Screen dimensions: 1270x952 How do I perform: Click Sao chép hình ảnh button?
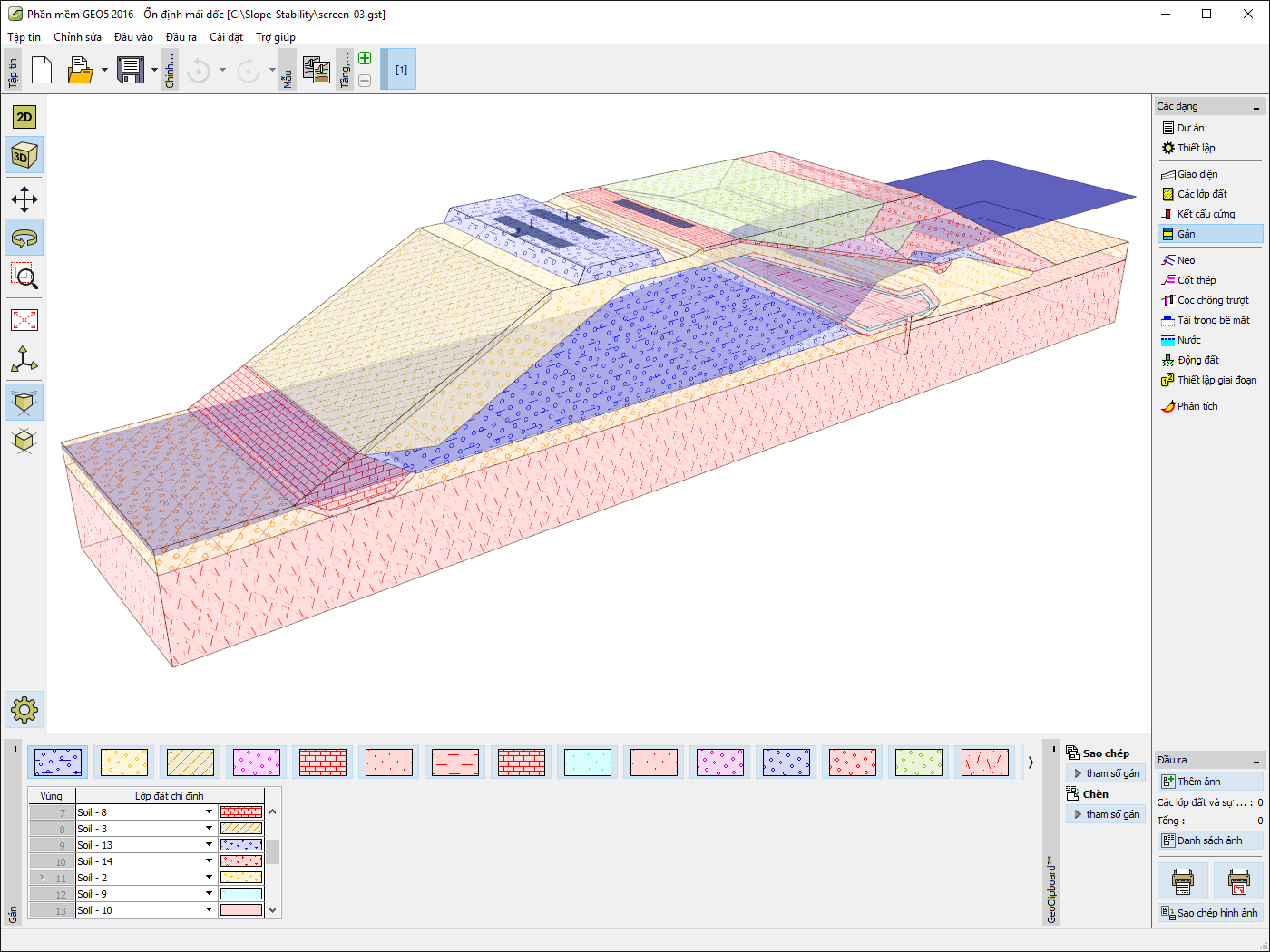(x=1211, y=913)
